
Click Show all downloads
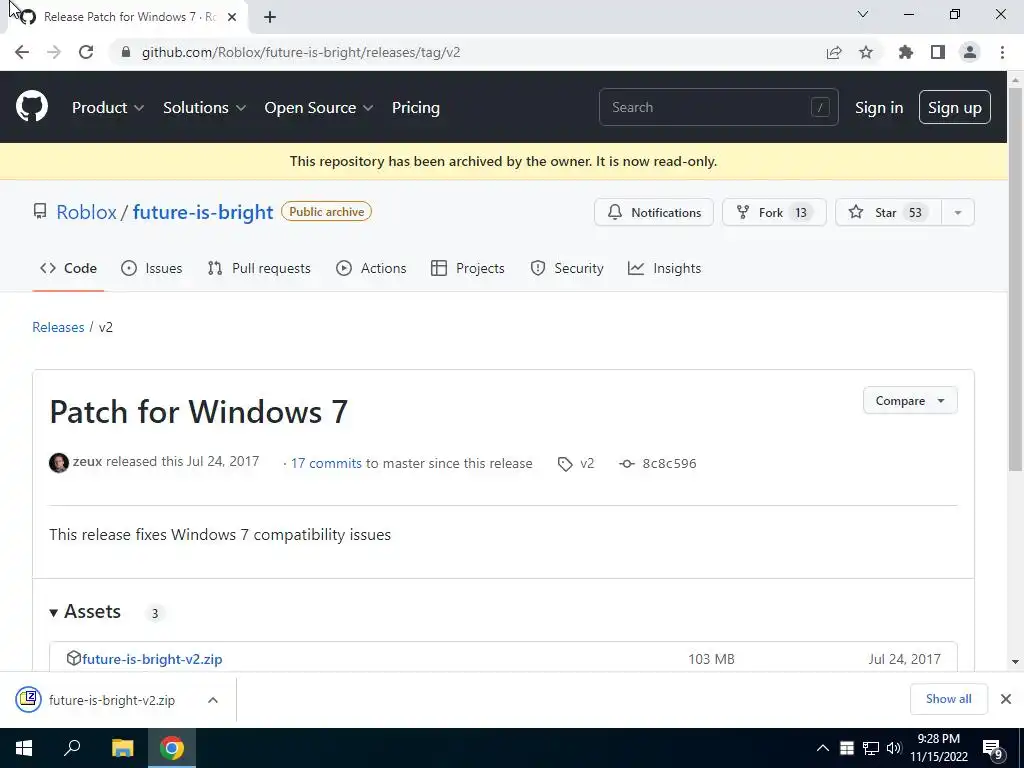click(x=948, y=699)
